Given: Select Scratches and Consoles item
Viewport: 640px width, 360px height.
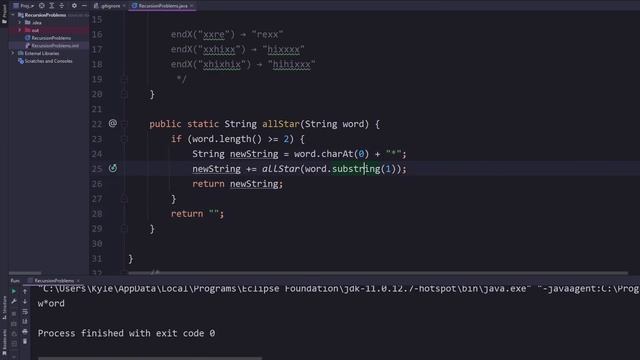Looking at the screenshot, I should [x=45, y=61].
